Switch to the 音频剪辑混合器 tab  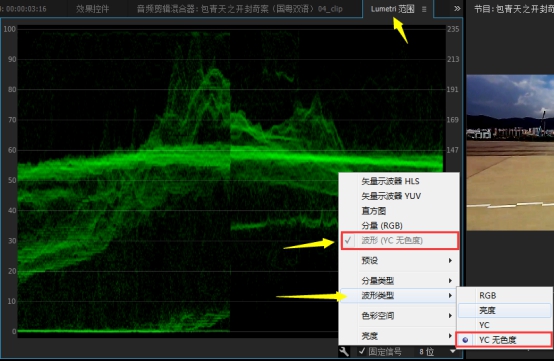click(240, 9)
